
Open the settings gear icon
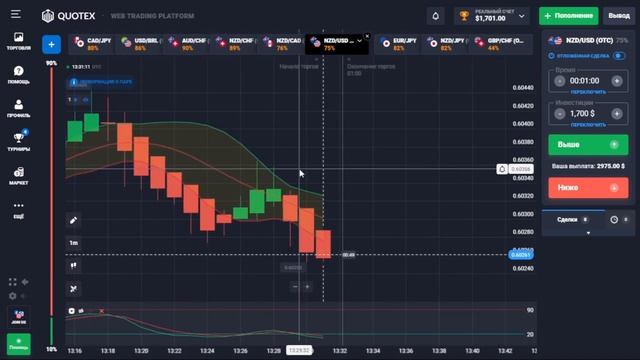[x=13, y=296]
